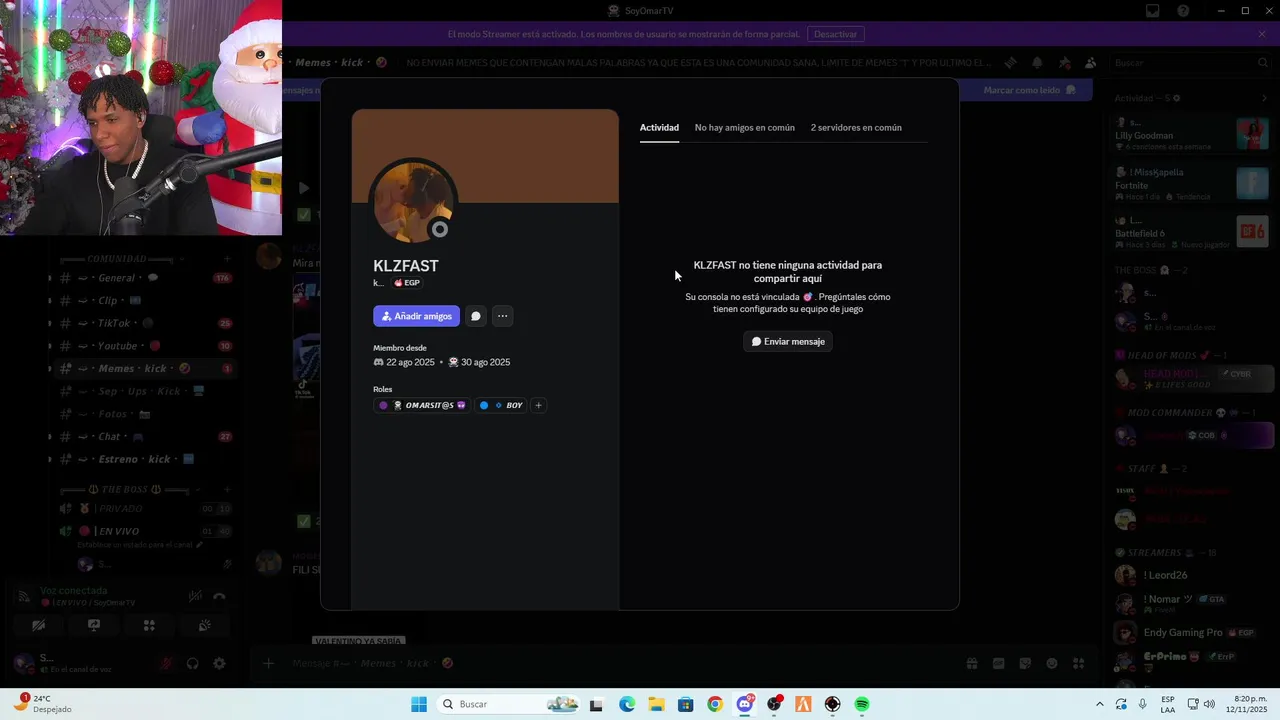The image size is (1280, 720).
Task: Open the Help question mark icon
Action: click(1184, 11)
